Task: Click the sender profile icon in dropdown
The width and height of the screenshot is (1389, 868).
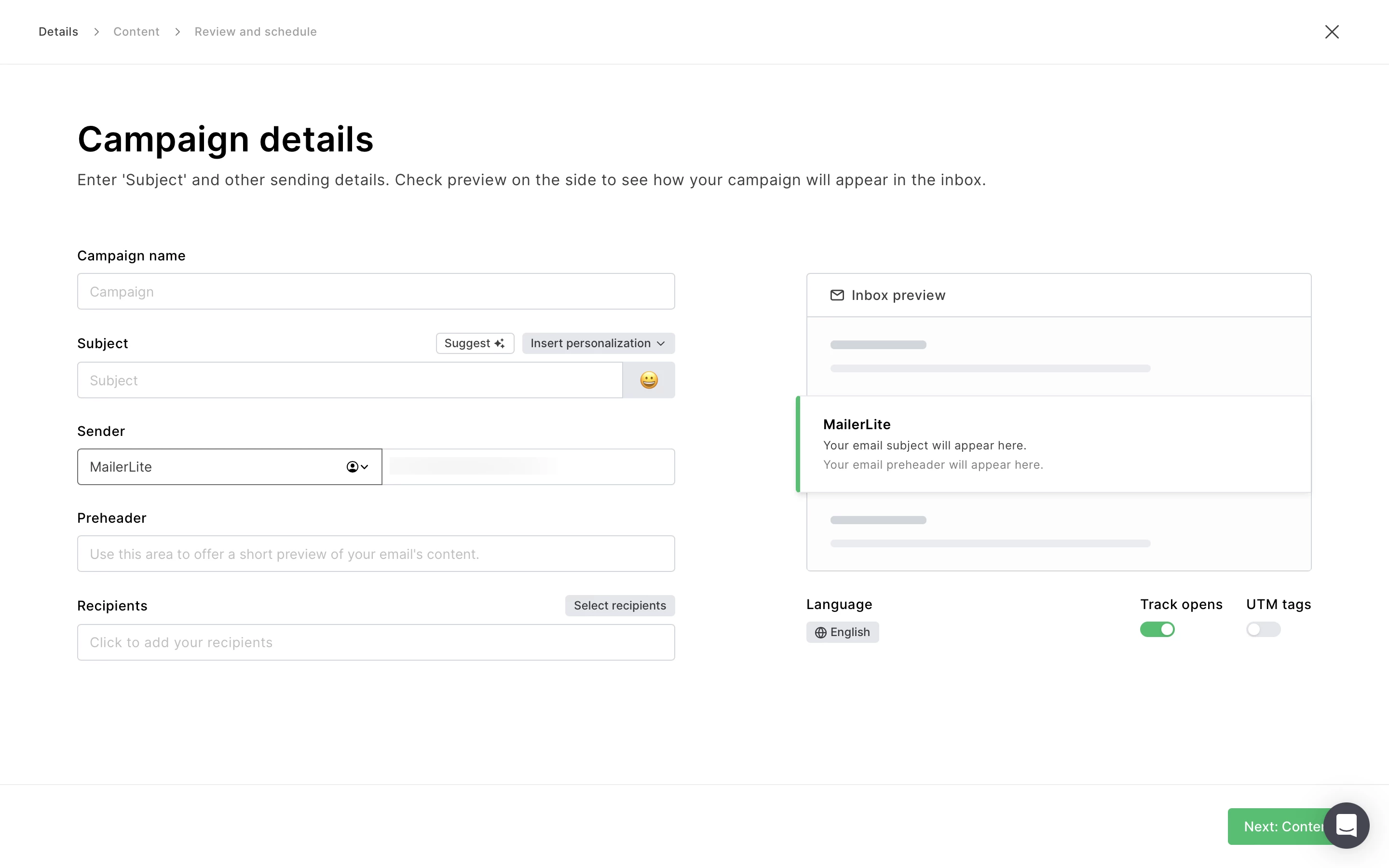Action: pyautogui.click(x=353, y=467)
